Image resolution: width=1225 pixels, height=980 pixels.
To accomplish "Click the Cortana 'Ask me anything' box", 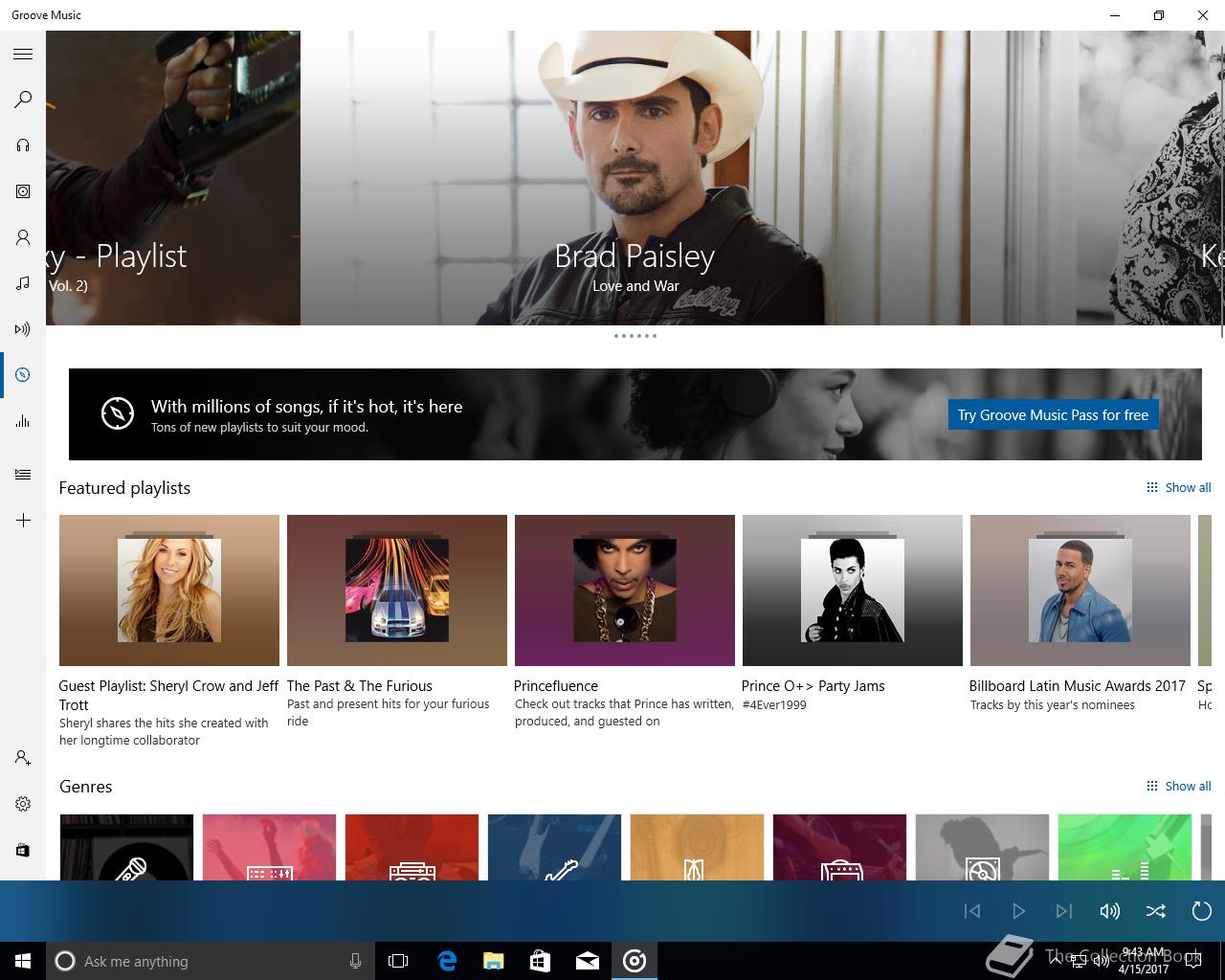I will pyautogui.click(x=211, y=961).
